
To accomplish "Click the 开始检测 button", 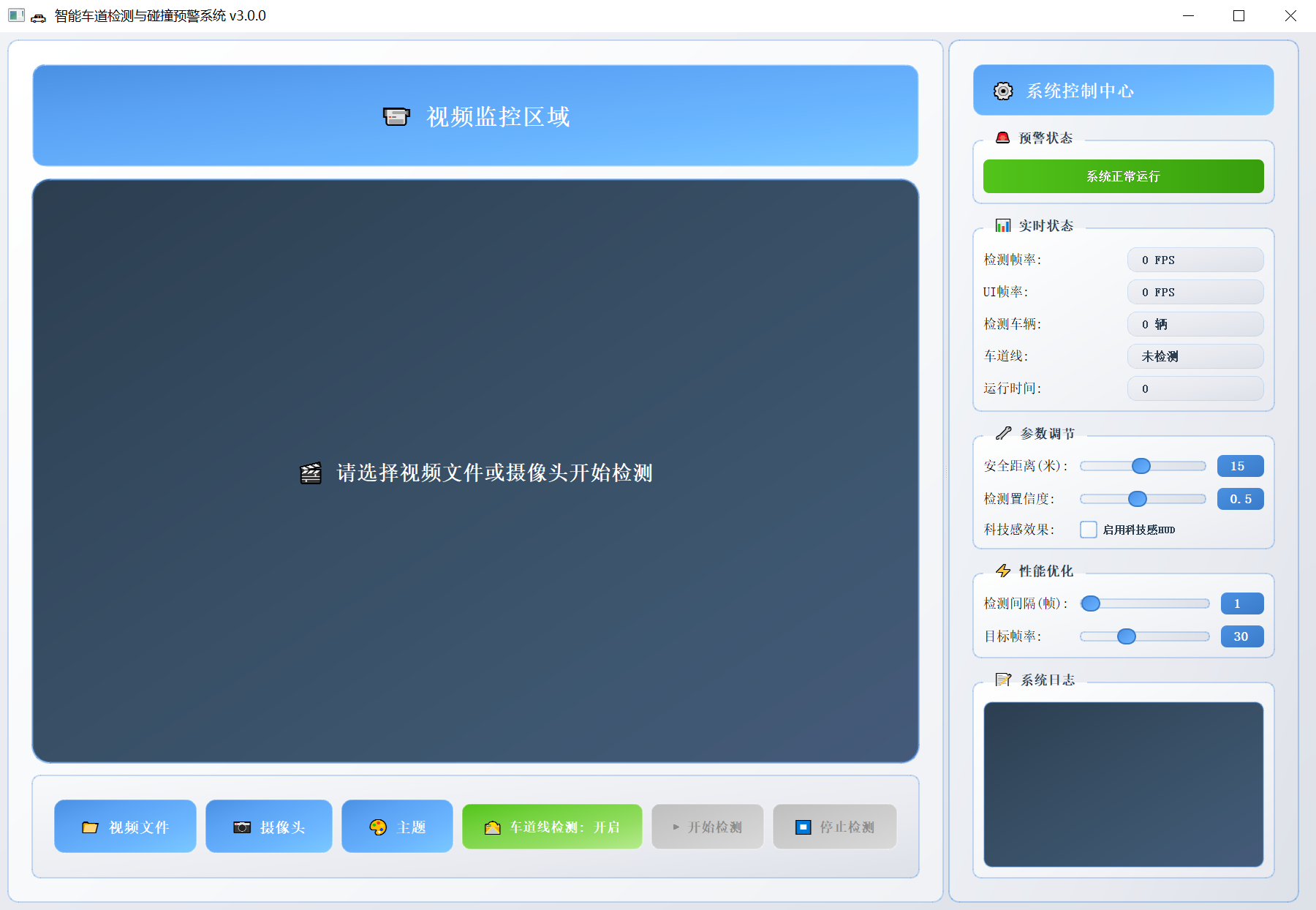I will [708, 827].
